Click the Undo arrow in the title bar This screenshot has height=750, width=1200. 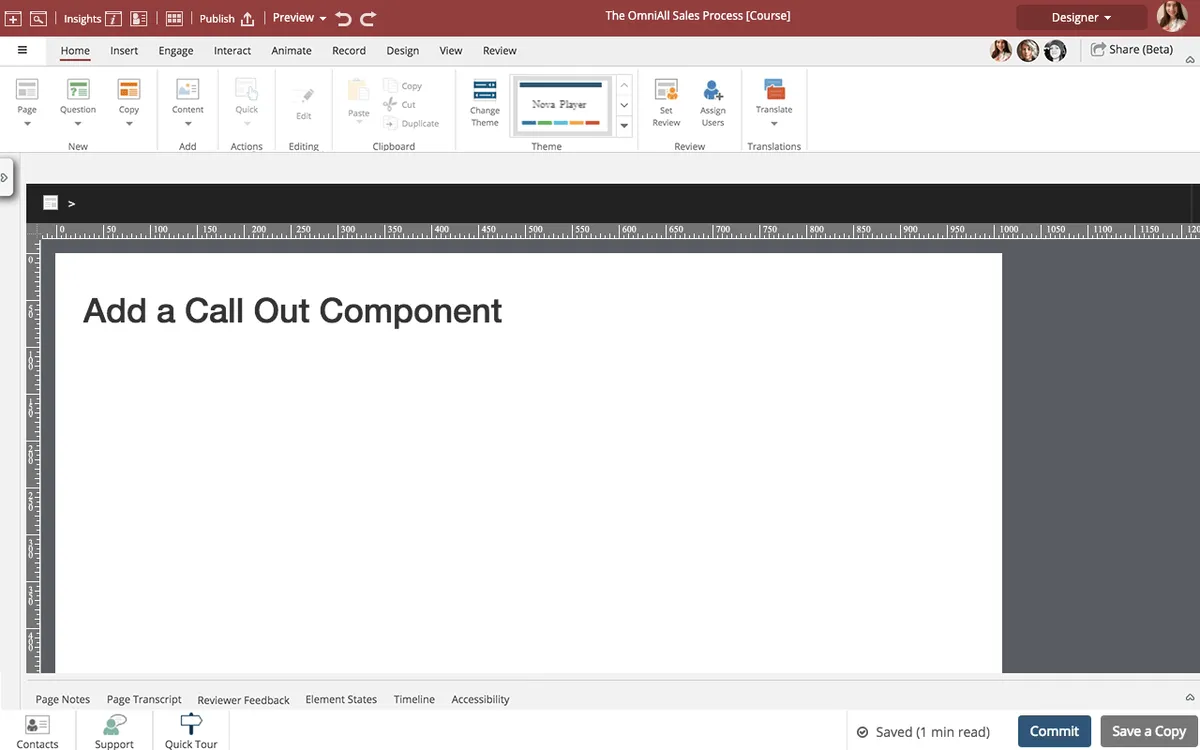tap(344, 18)
